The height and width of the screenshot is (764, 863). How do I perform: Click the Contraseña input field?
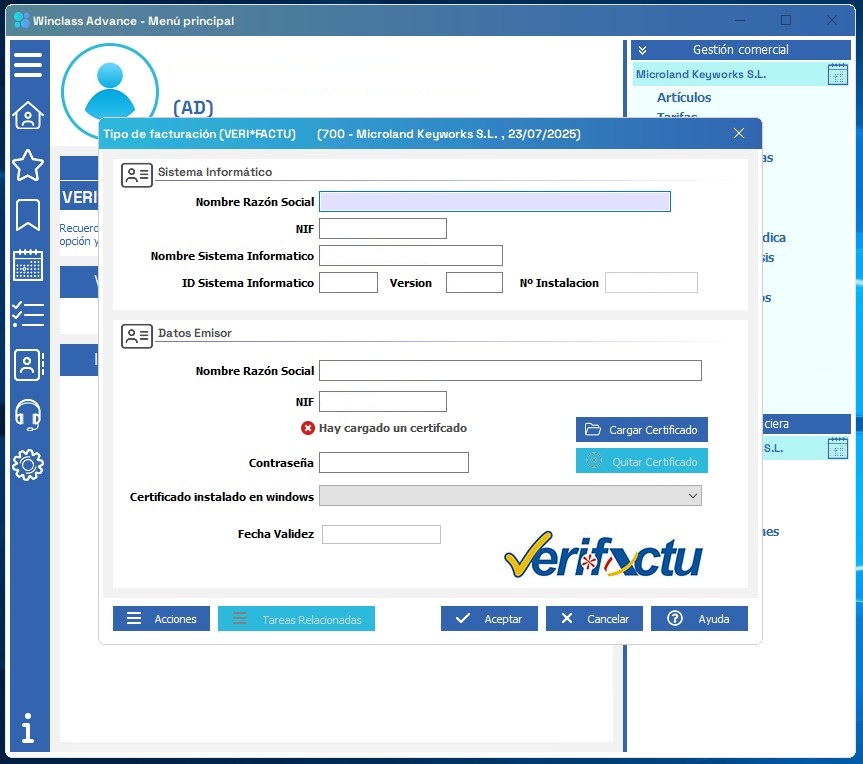[393, 463]
